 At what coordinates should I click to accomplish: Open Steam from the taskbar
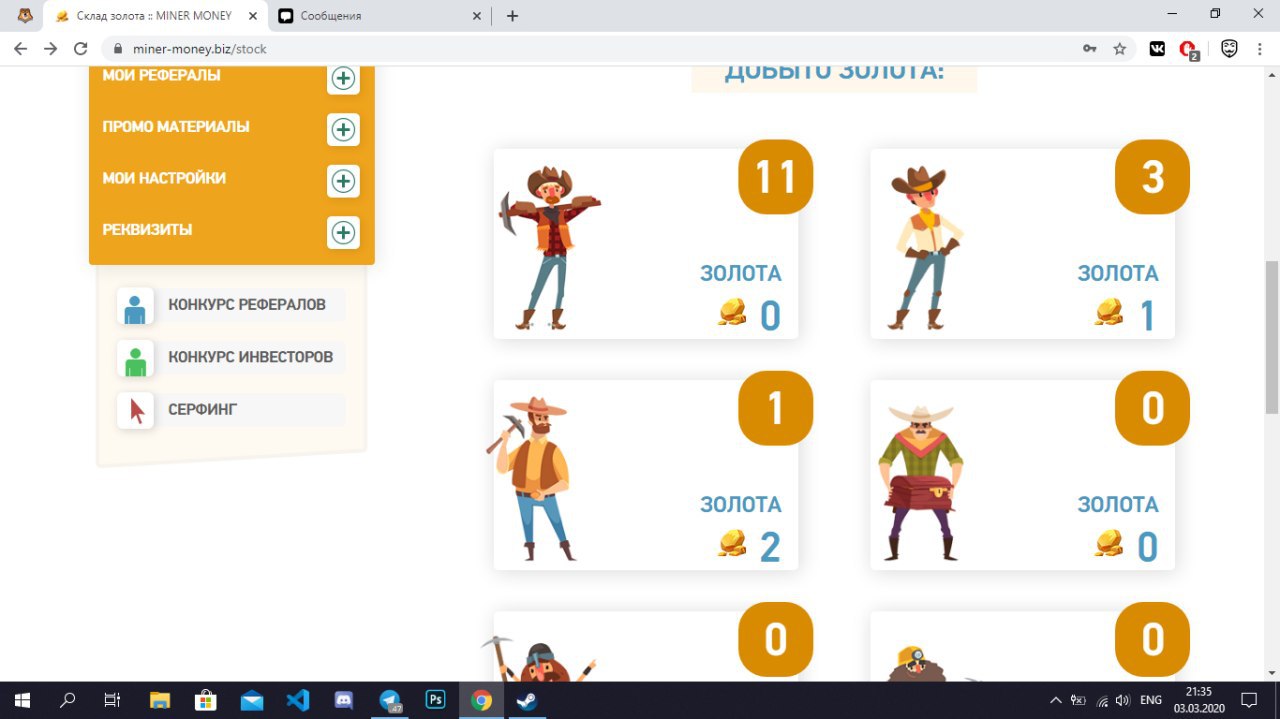pyautogui.click(x=527, y=700)
